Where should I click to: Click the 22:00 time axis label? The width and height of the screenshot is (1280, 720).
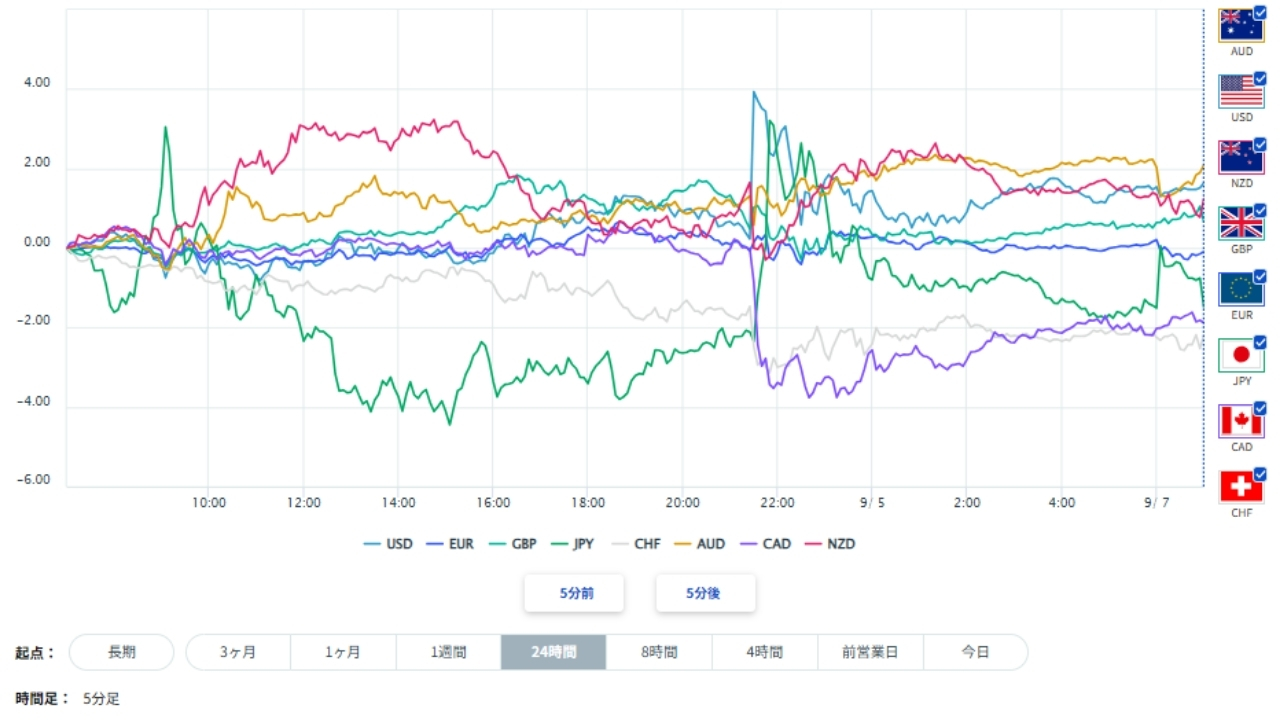[777, 502]
